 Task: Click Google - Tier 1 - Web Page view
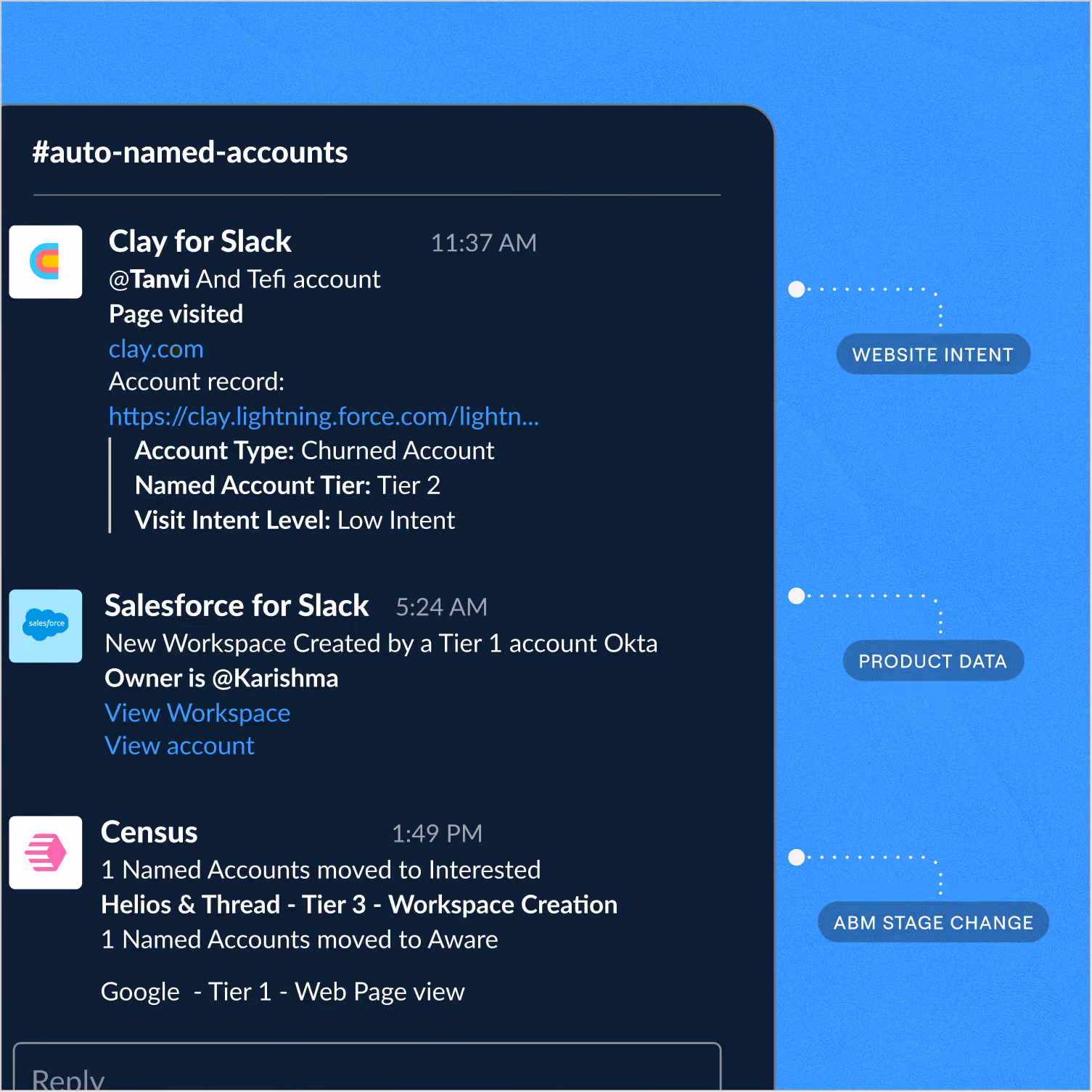tap(283, 992)
